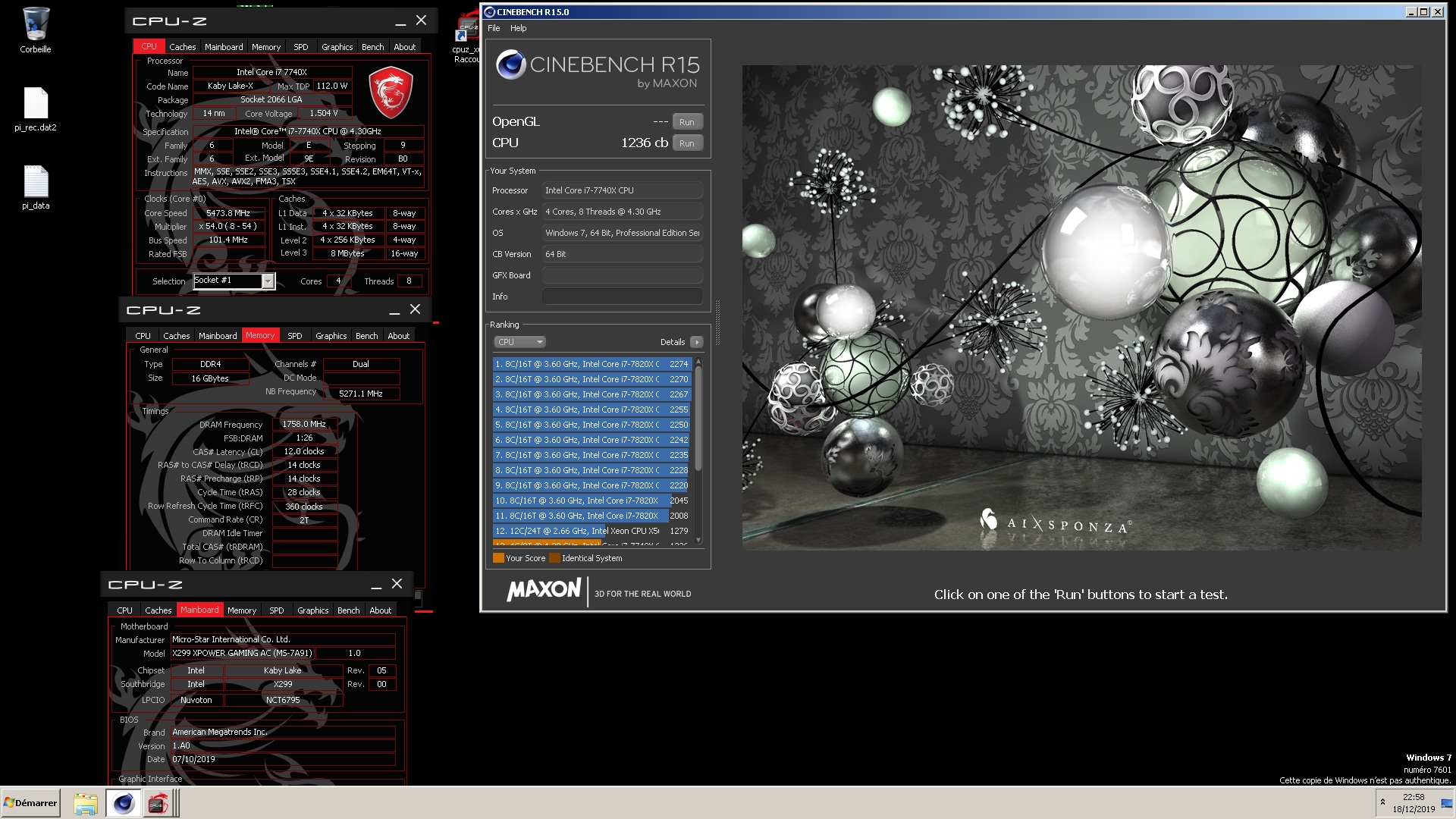Open Graphics tab in Mainboard CPU-Z window
Viewport: 1456px width, 819px height.
(313, 610)
